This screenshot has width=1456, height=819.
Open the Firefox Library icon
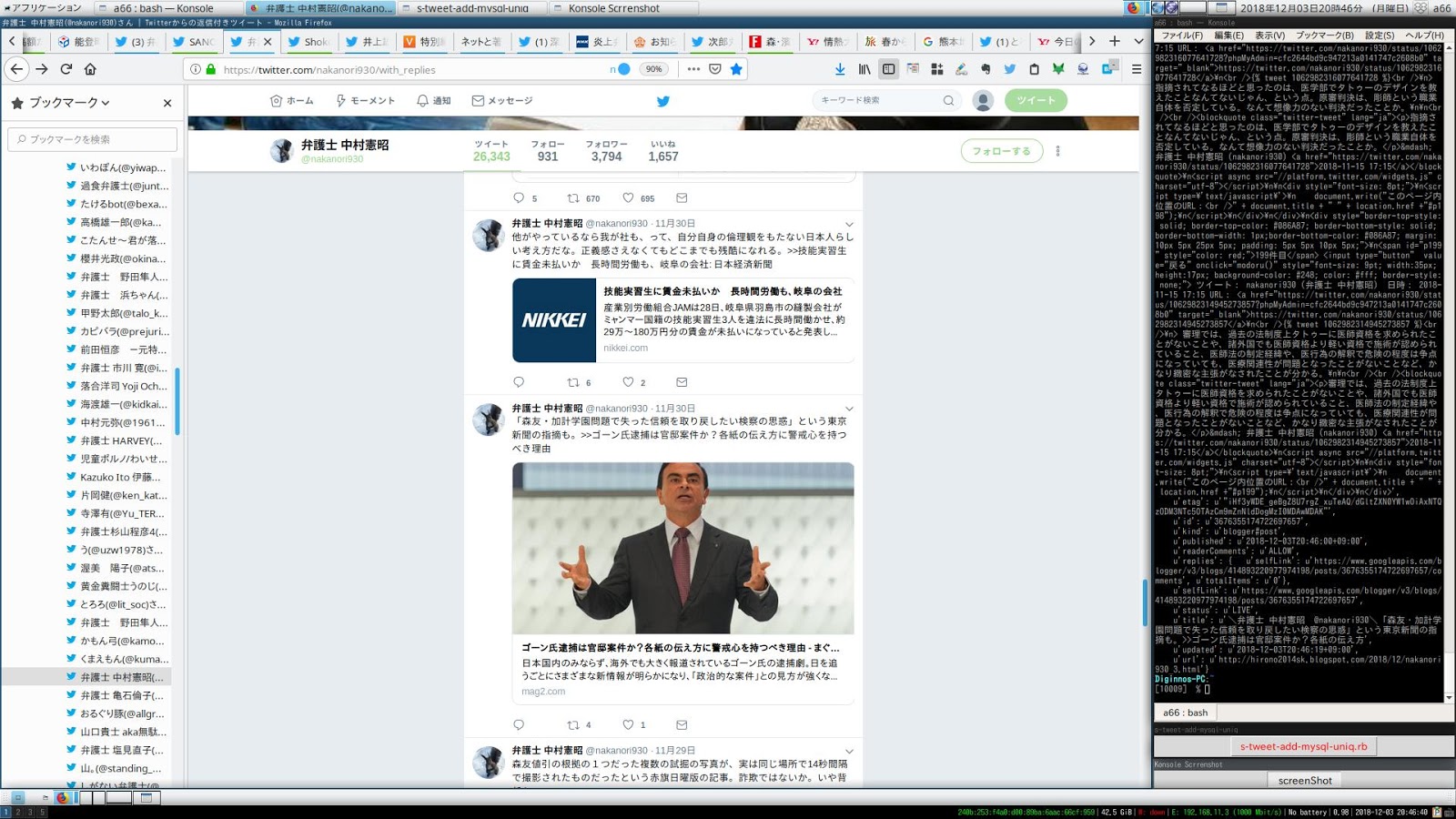pyautogui.click(x=864, y=69)
